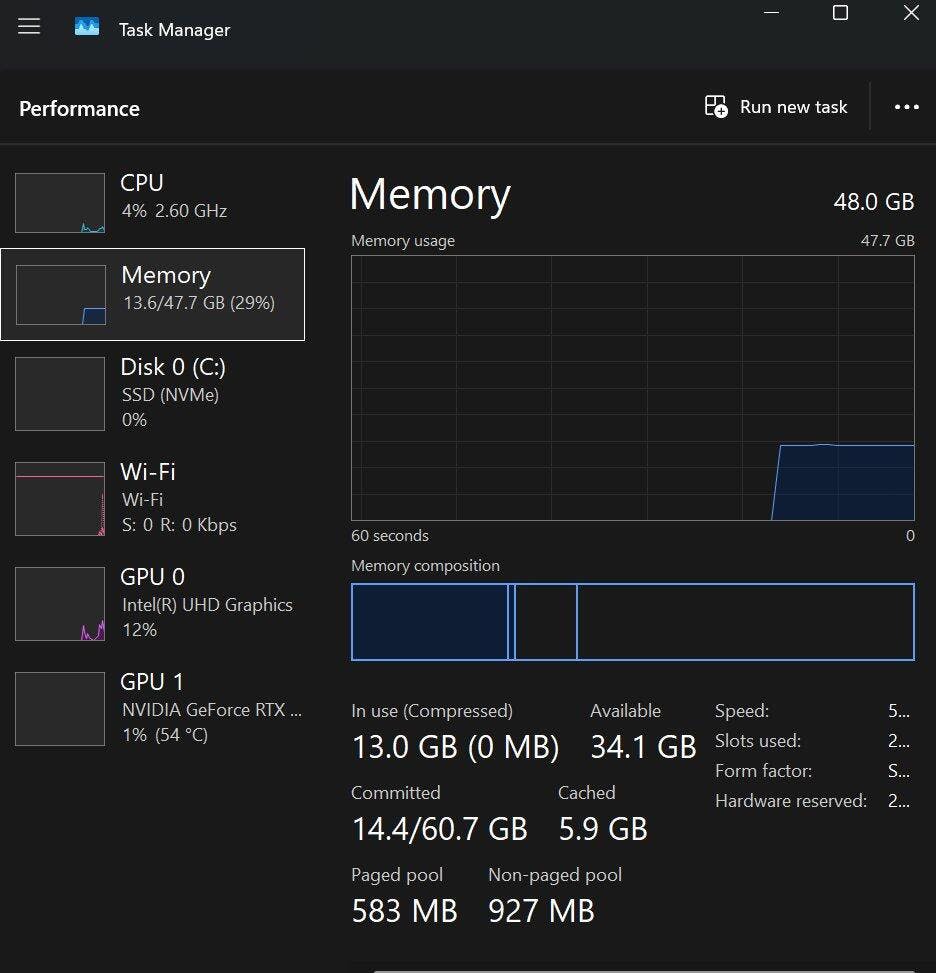Open the hamburger navigation menu

(x=29, y=27)
